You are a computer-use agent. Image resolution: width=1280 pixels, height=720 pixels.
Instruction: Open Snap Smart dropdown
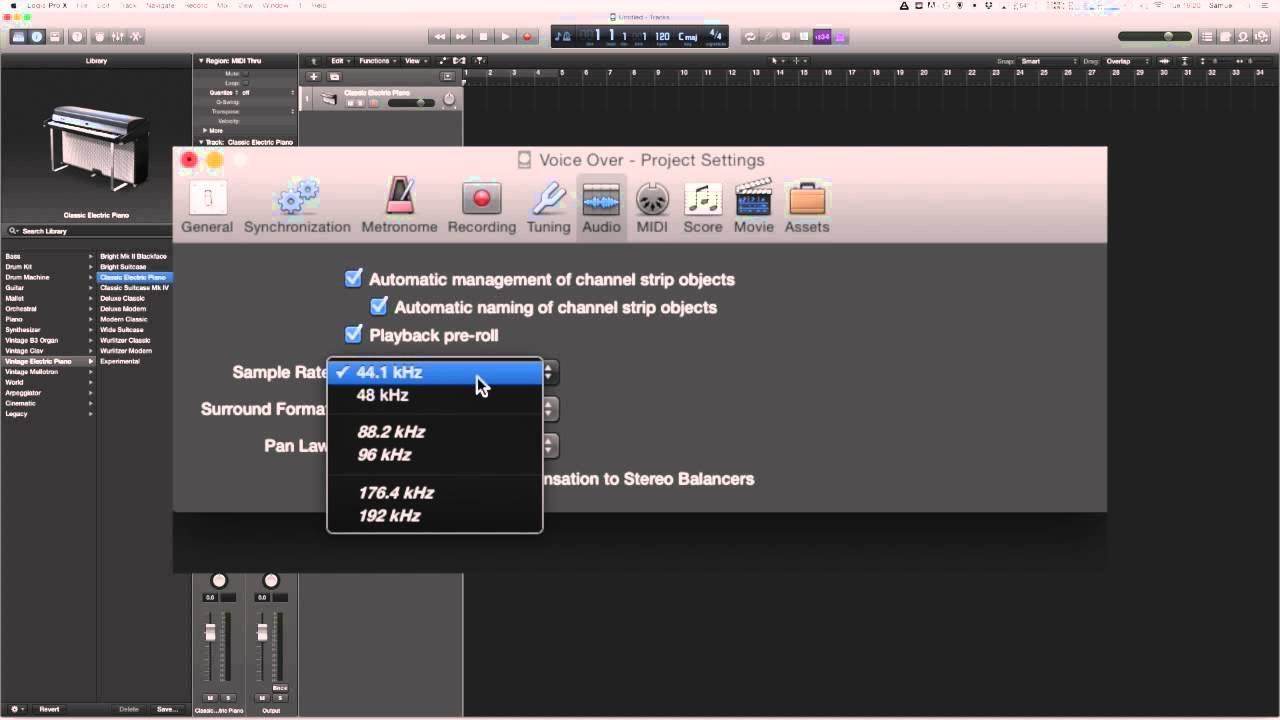pos(1047,61)
